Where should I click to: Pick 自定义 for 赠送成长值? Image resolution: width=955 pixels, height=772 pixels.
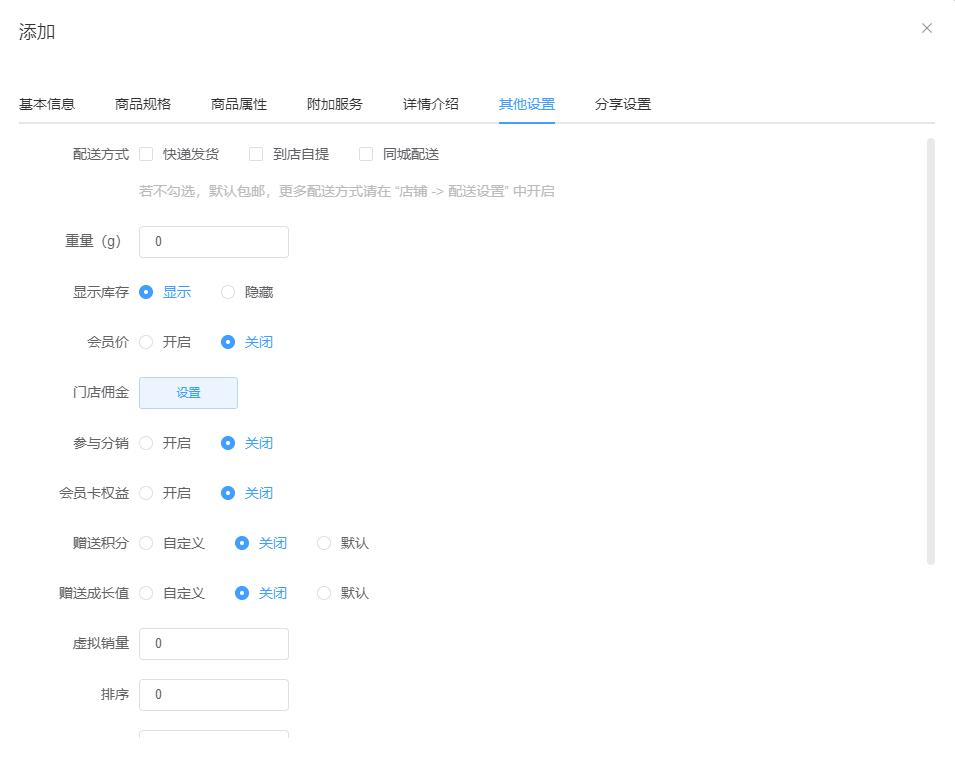click(x=146, y=593)
